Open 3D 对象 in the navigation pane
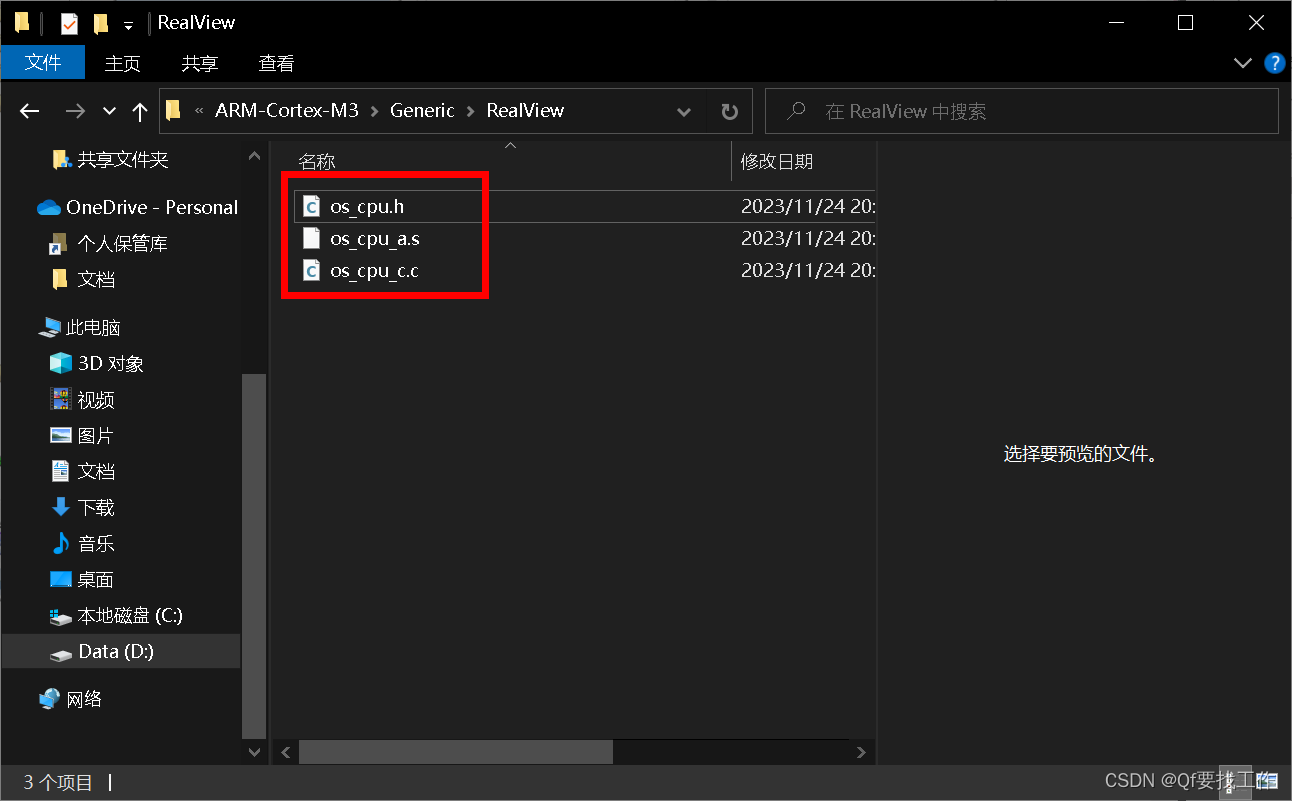 110,363
